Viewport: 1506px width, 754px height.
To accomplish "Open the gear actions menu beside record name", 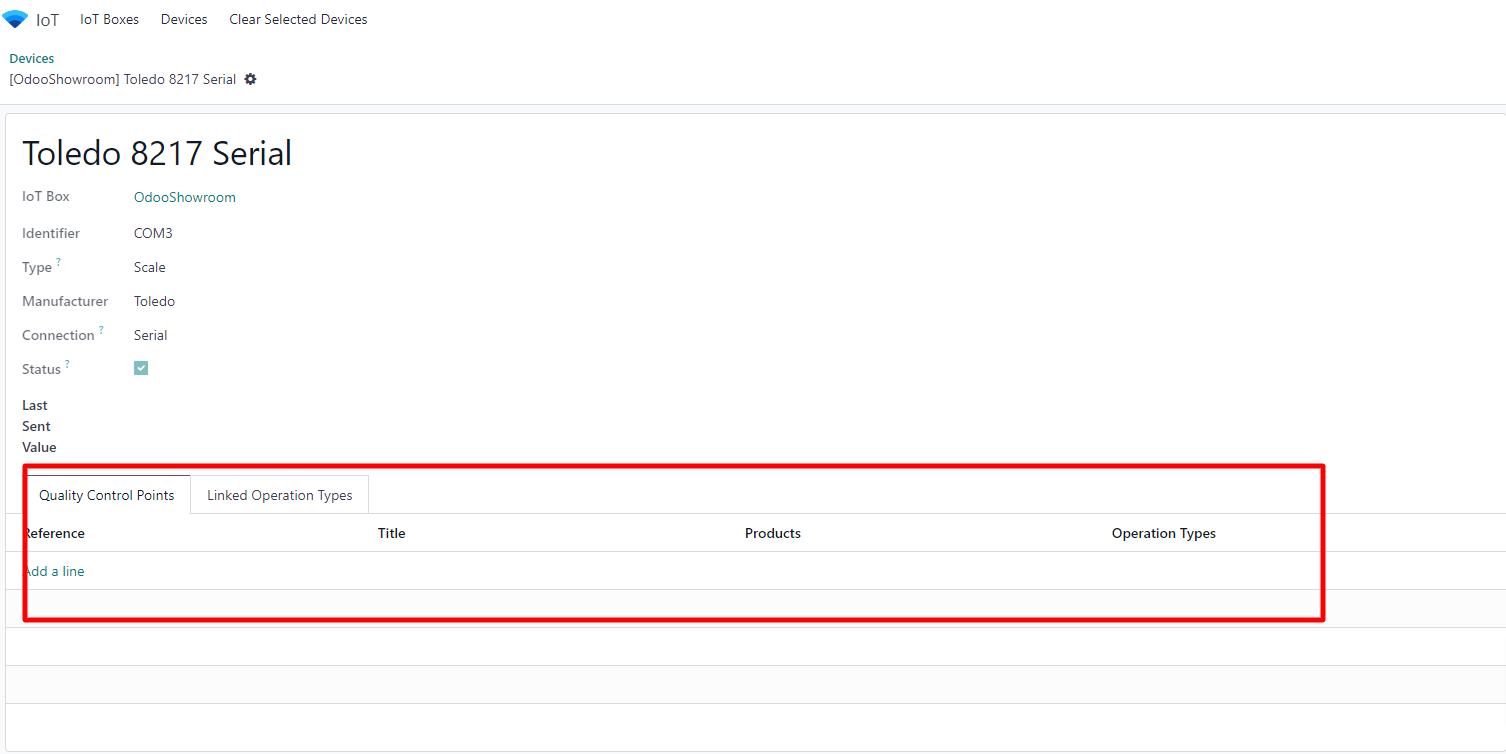I will click(251, 79).
